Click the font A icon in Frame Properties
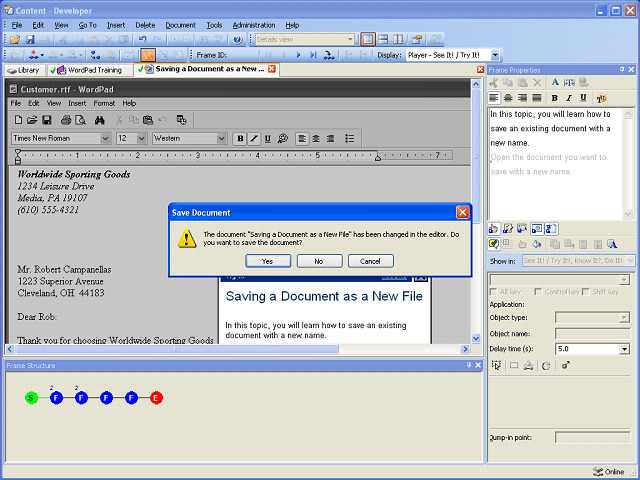The width and height of the screenshot is (640, 480). coord(555,82)
